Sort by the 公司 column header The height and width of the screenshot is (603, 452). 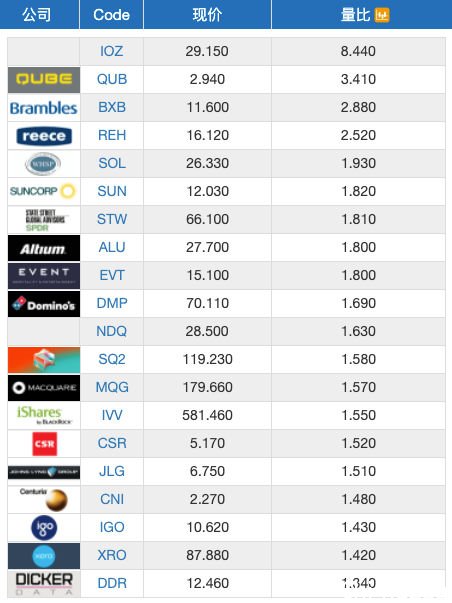[37, 15]
